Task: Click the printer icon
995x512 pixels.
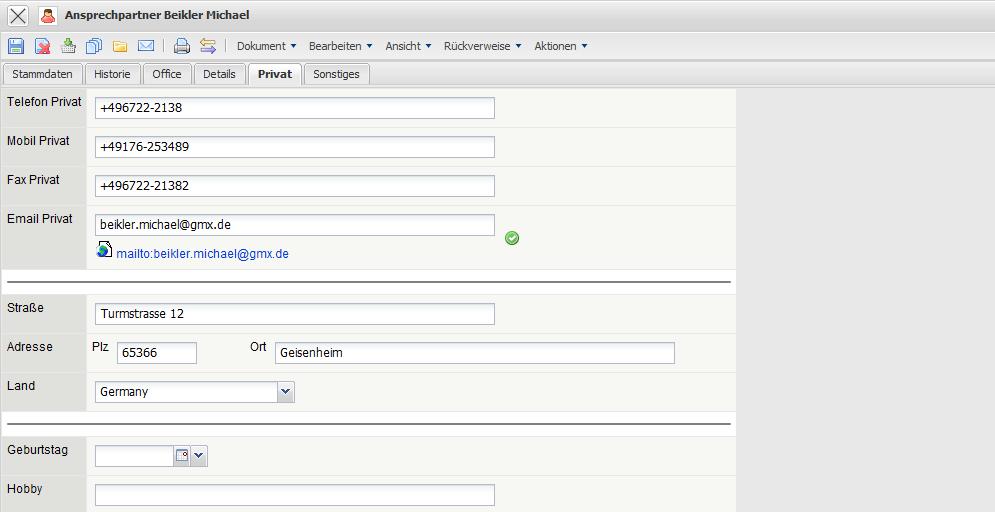Action: point(181,46)
